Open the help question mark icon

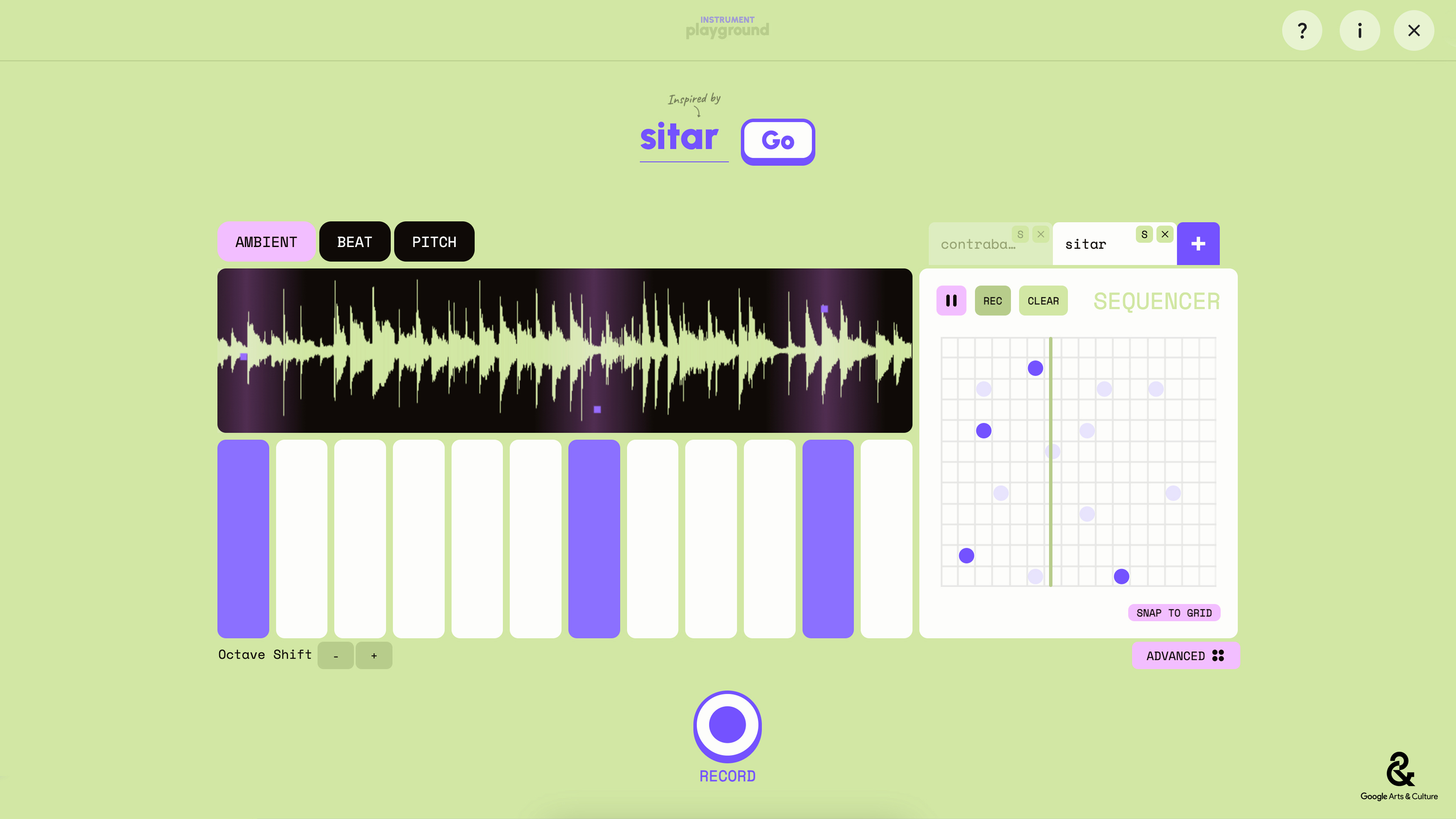point(1302,30)
